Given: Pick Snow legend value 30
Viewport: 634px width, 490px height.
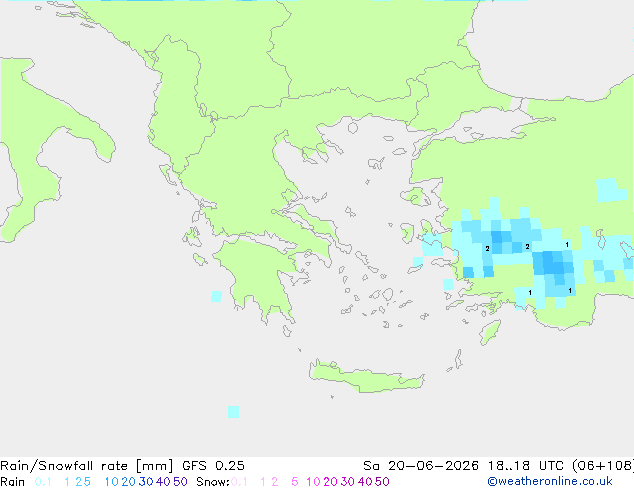Looking at the screenshot, I should [348, 482].
